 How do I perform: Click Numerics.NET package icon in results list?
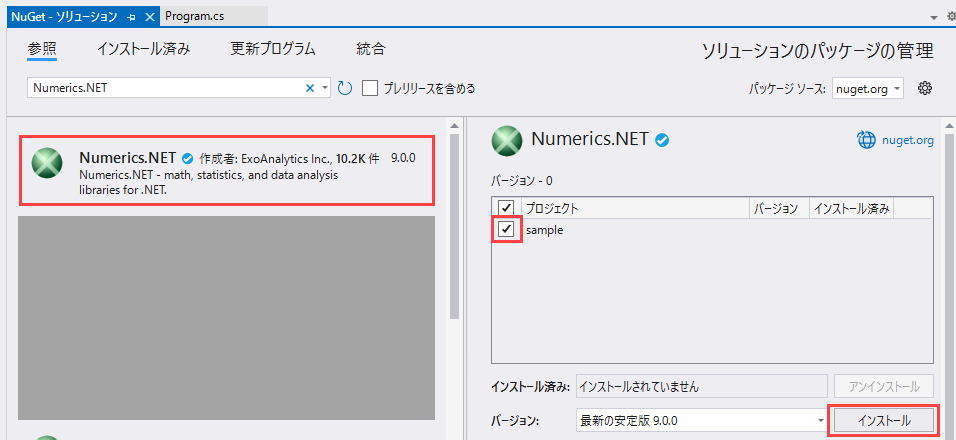pyautogui.click(x=47, y=163)
